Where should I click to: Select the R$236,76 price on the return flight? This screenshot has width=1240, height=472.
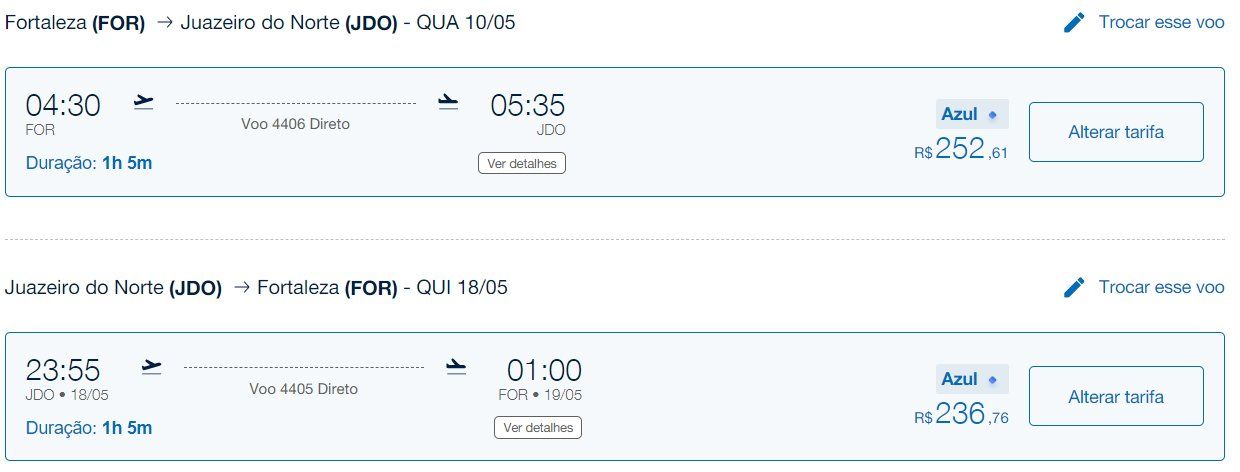961,415
